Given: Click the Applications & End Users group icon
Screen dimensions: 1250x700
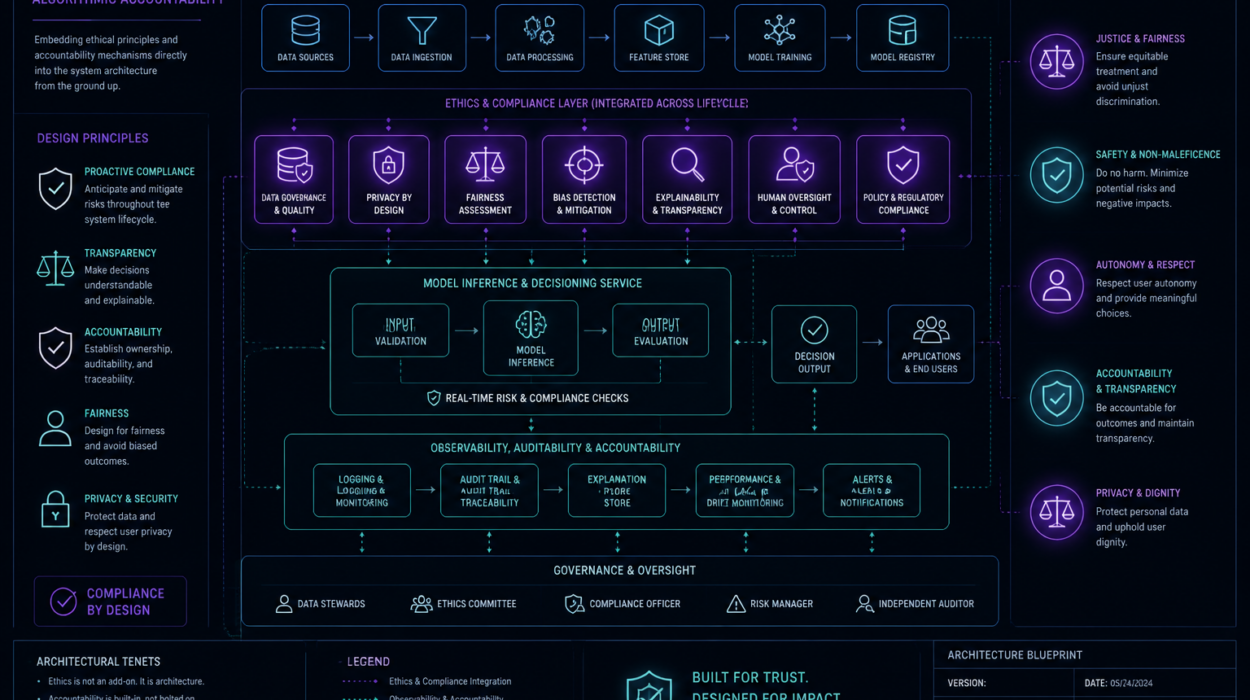Looking at the screenshot, I should tap(931, 330).
